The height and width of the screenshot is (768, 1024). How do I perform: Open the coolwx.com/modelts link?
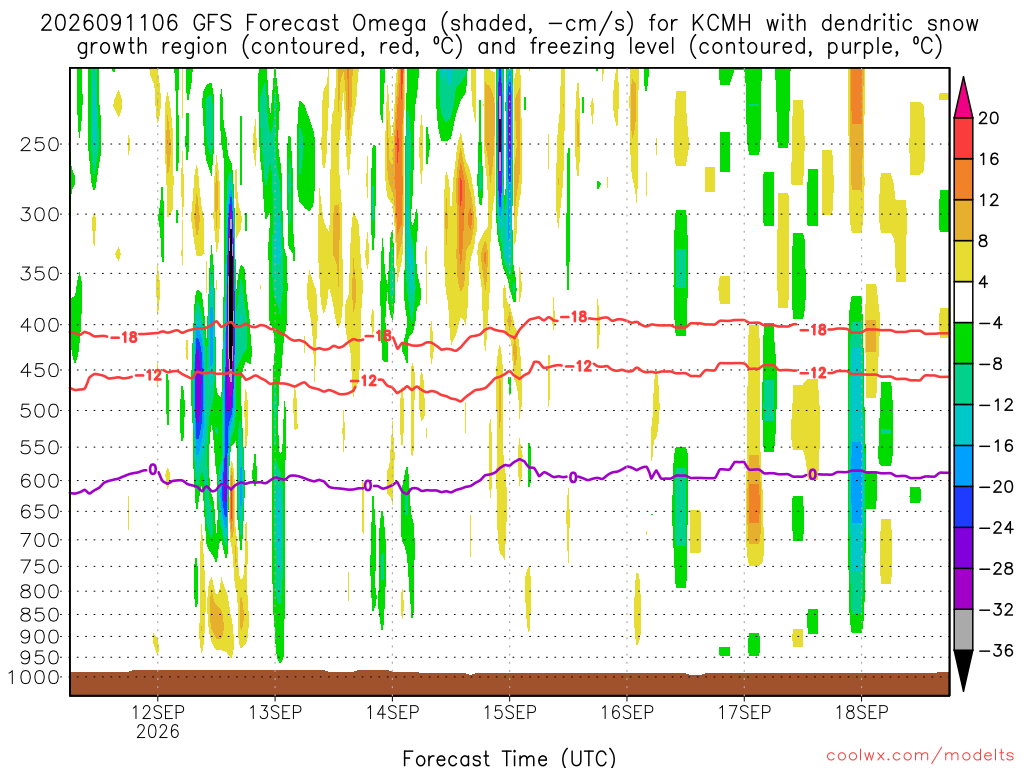click(920, 756)
